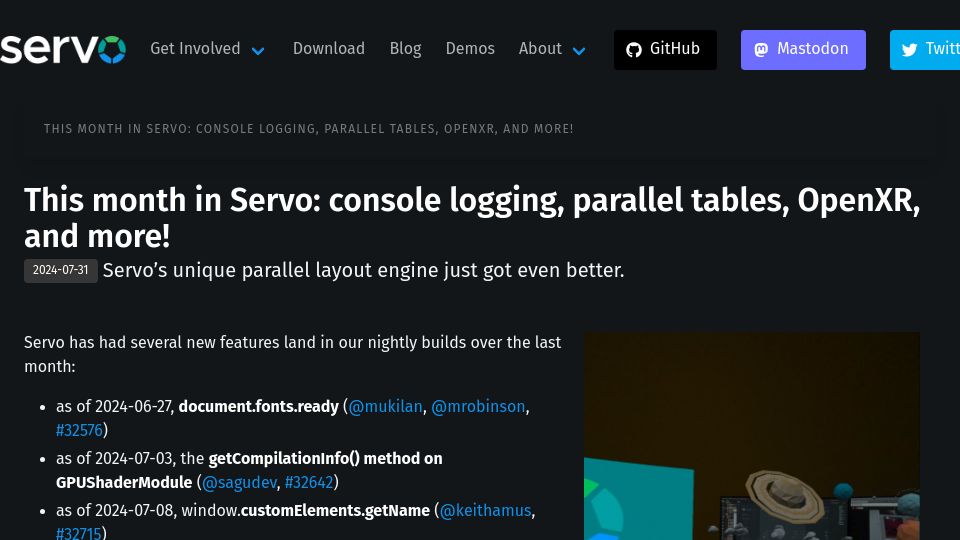Screen dimensions: 960x540
Task: Click the 'document.fonts.ready' bold text
Action: click(258, 407)
